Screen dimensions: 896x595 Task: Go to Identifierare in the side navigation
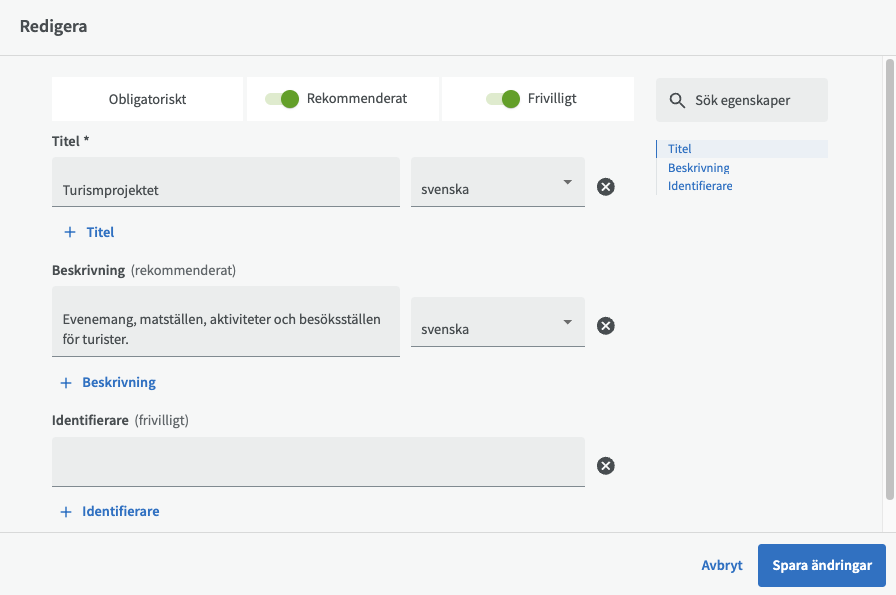700,186
